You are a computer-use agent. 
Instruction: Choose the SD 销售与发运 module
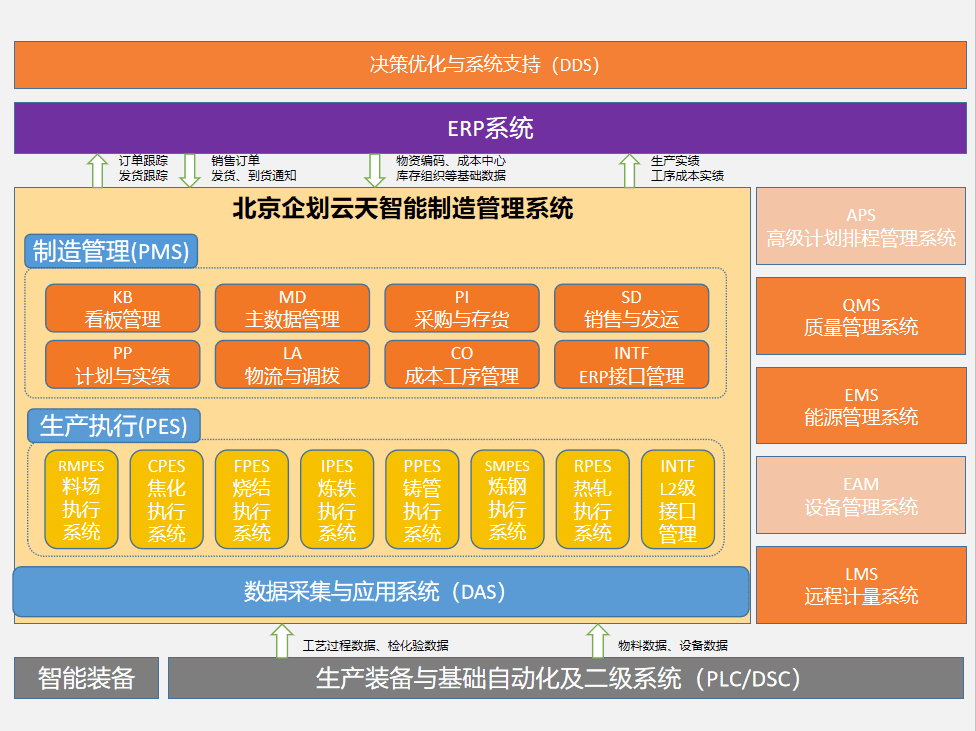631,308
